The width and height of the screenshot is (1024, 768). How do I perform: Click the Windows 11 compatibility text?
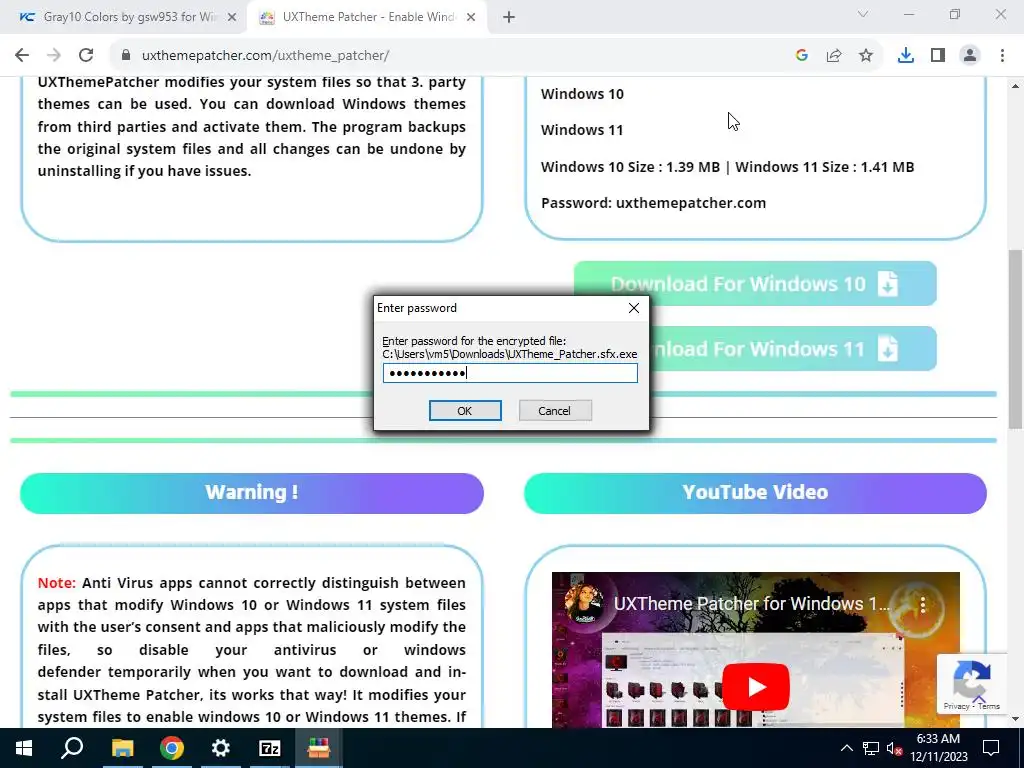[x=582, y=130]
